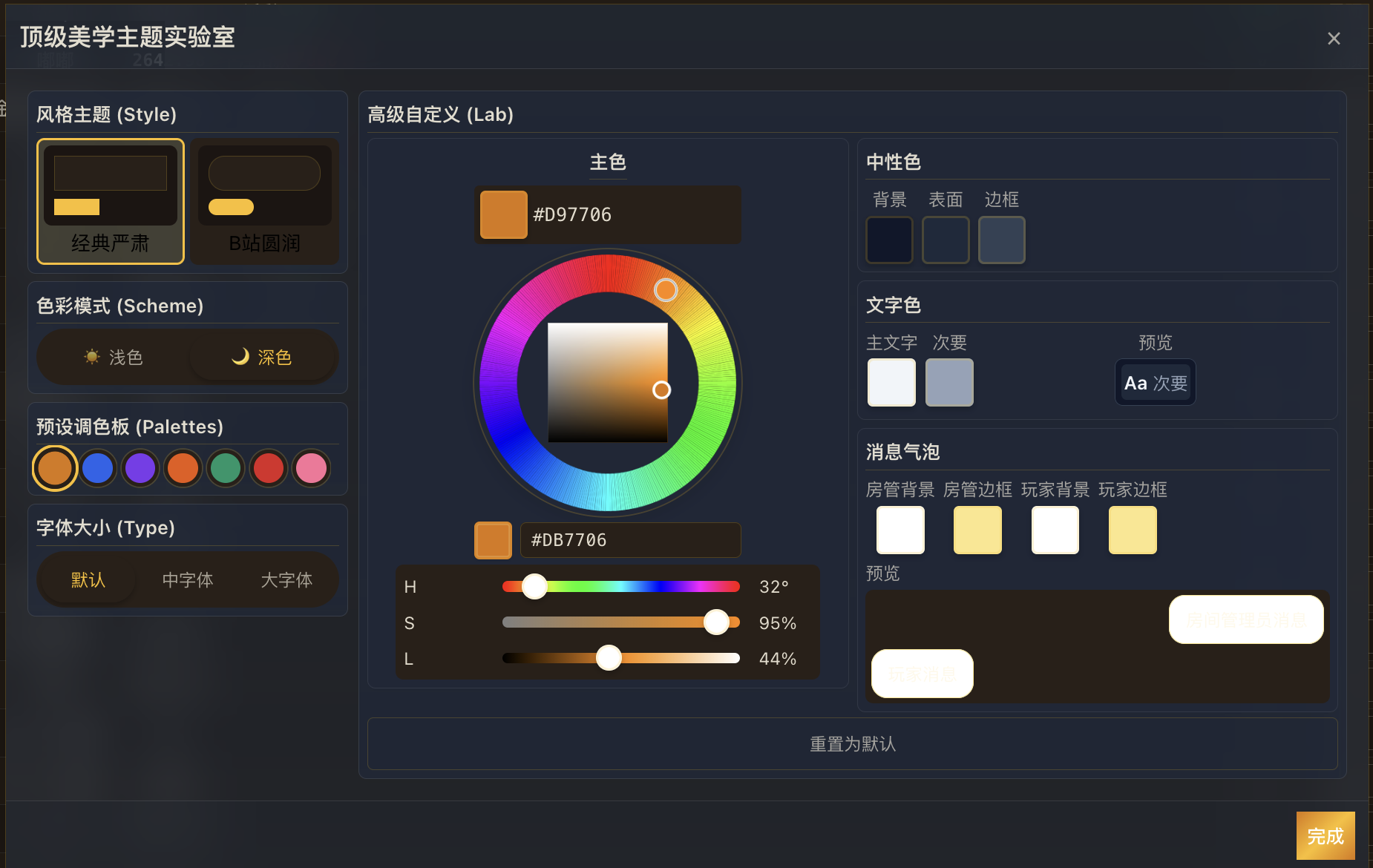This screenshot has width=1373, height=868.
Task: Click the S saturation slider thumb
Action: tap(716, 622)
